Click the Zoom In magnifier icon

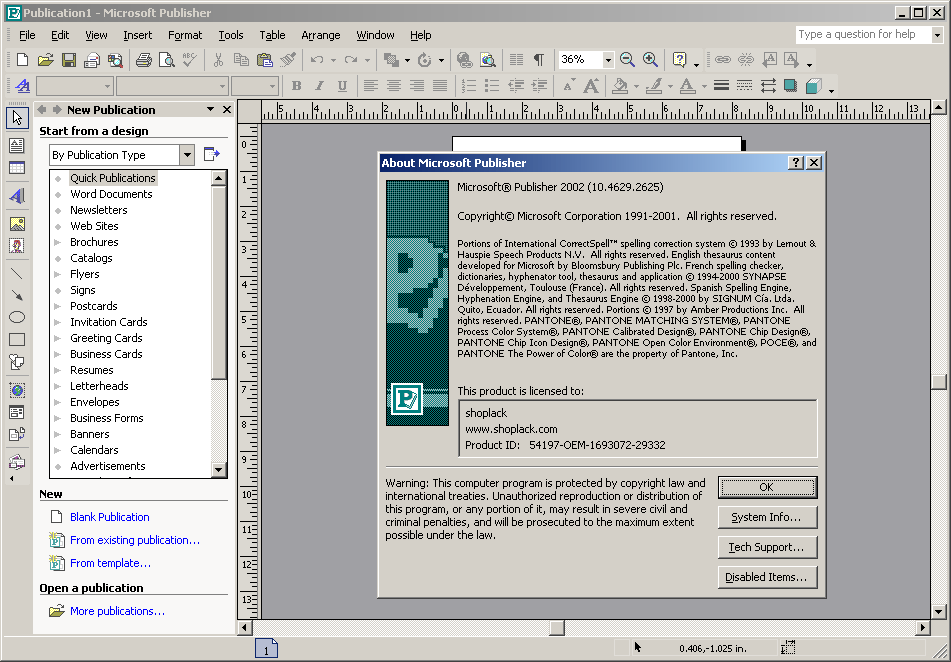(650, 59)
